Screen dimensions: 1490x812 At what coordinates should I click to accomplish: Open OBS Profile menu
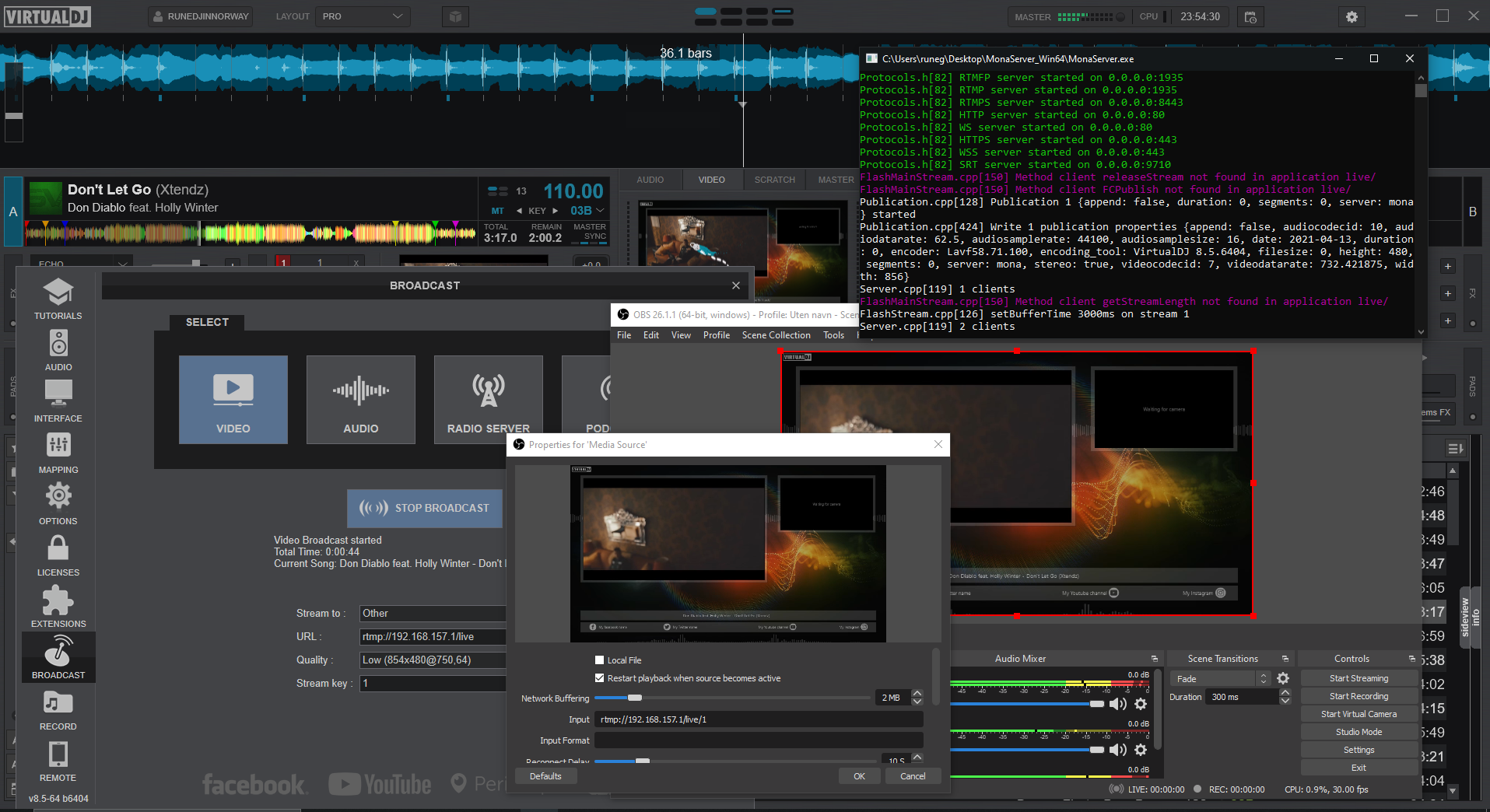pos(717,335)
